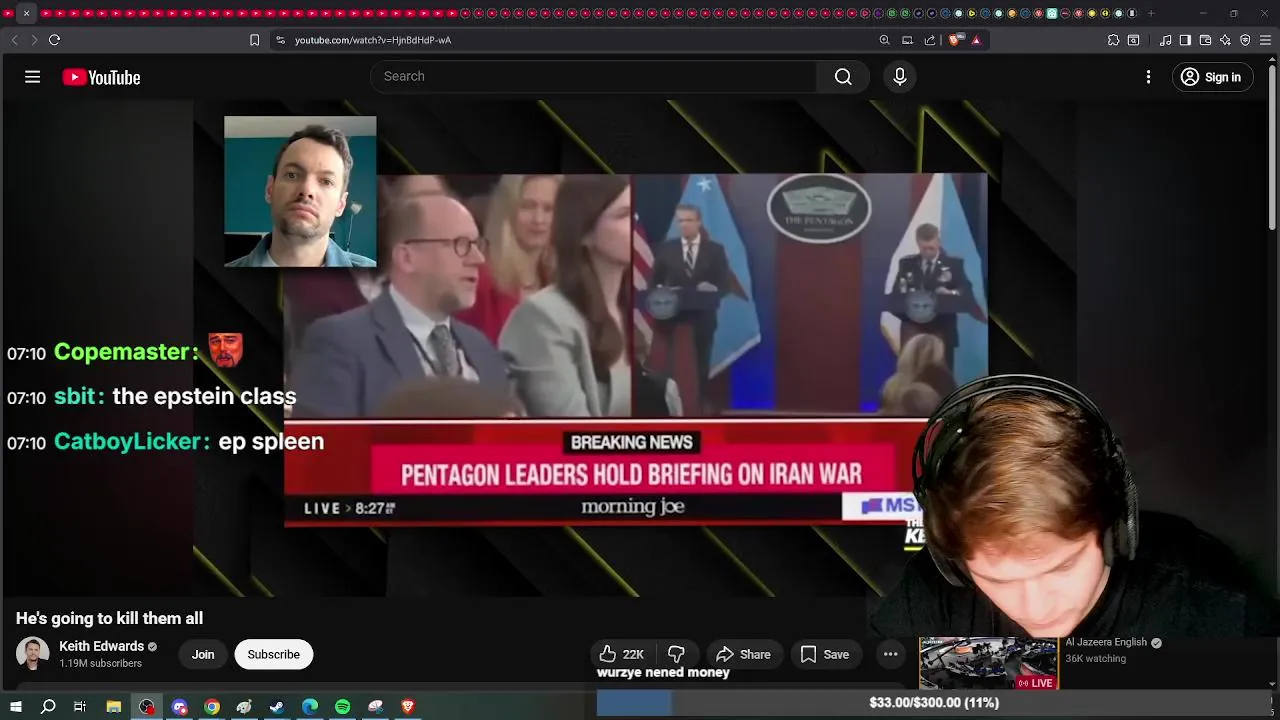Viewport: 1280px width, 720px height.
Task: Open File Explorer from taskbar
Action: (x=114, y=706)
